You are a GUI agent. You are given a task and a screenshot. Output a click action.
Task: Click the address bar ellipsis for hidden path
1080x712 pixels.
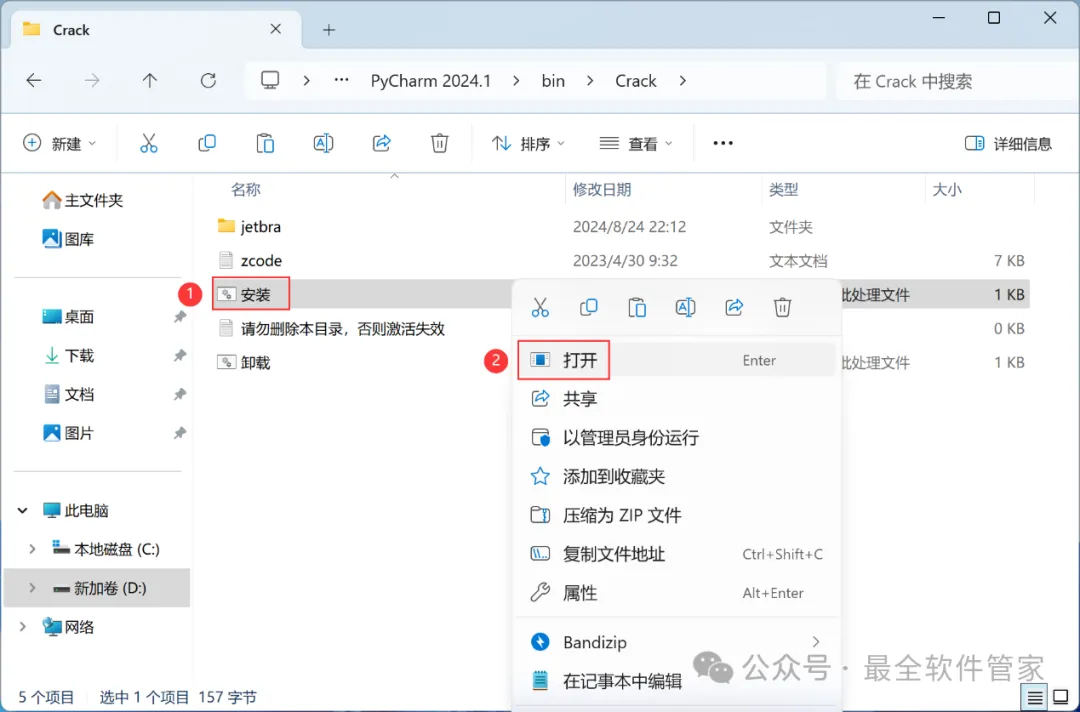point(341,81)
